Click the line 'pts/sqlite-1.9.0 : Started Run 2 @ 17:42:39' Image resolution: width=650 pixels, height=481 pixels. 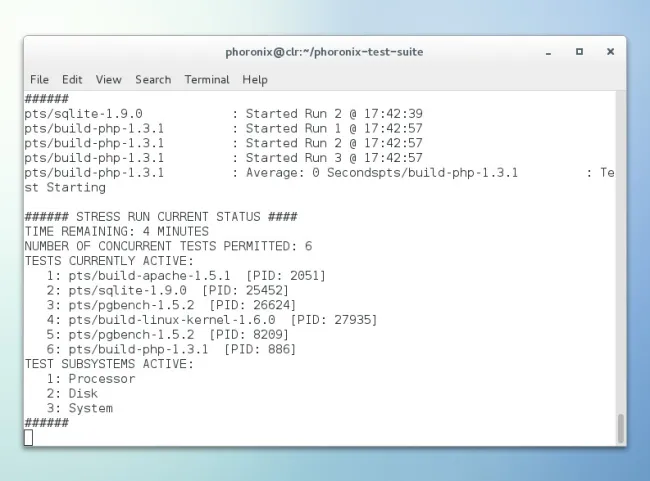tap(223, 114)
